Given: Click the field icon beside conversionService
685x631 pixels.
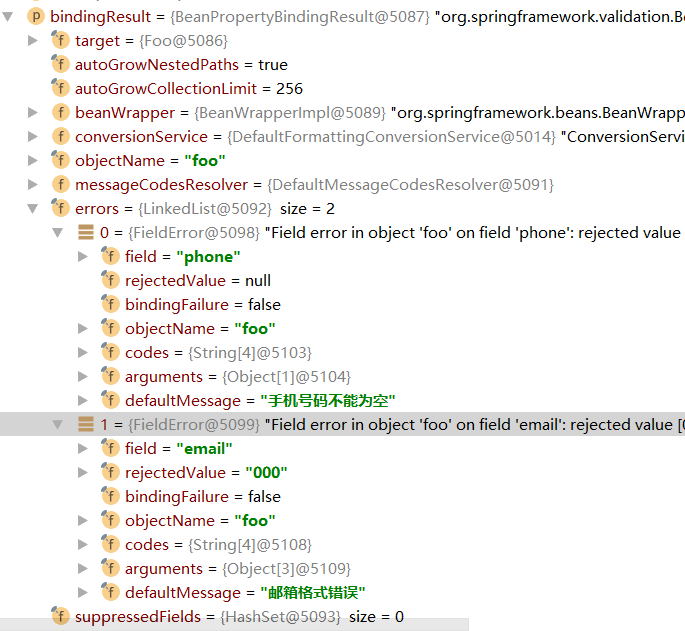Looking at the screenshot, I should click(x=60, y=137).
